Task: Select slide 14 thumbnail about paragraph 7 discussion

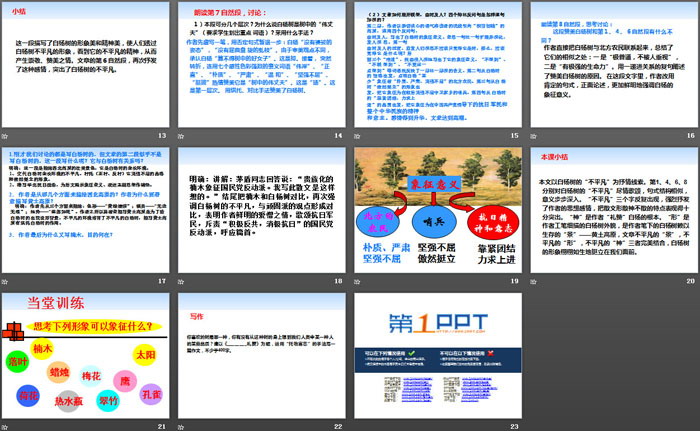Action: click(x=262, y=65)
